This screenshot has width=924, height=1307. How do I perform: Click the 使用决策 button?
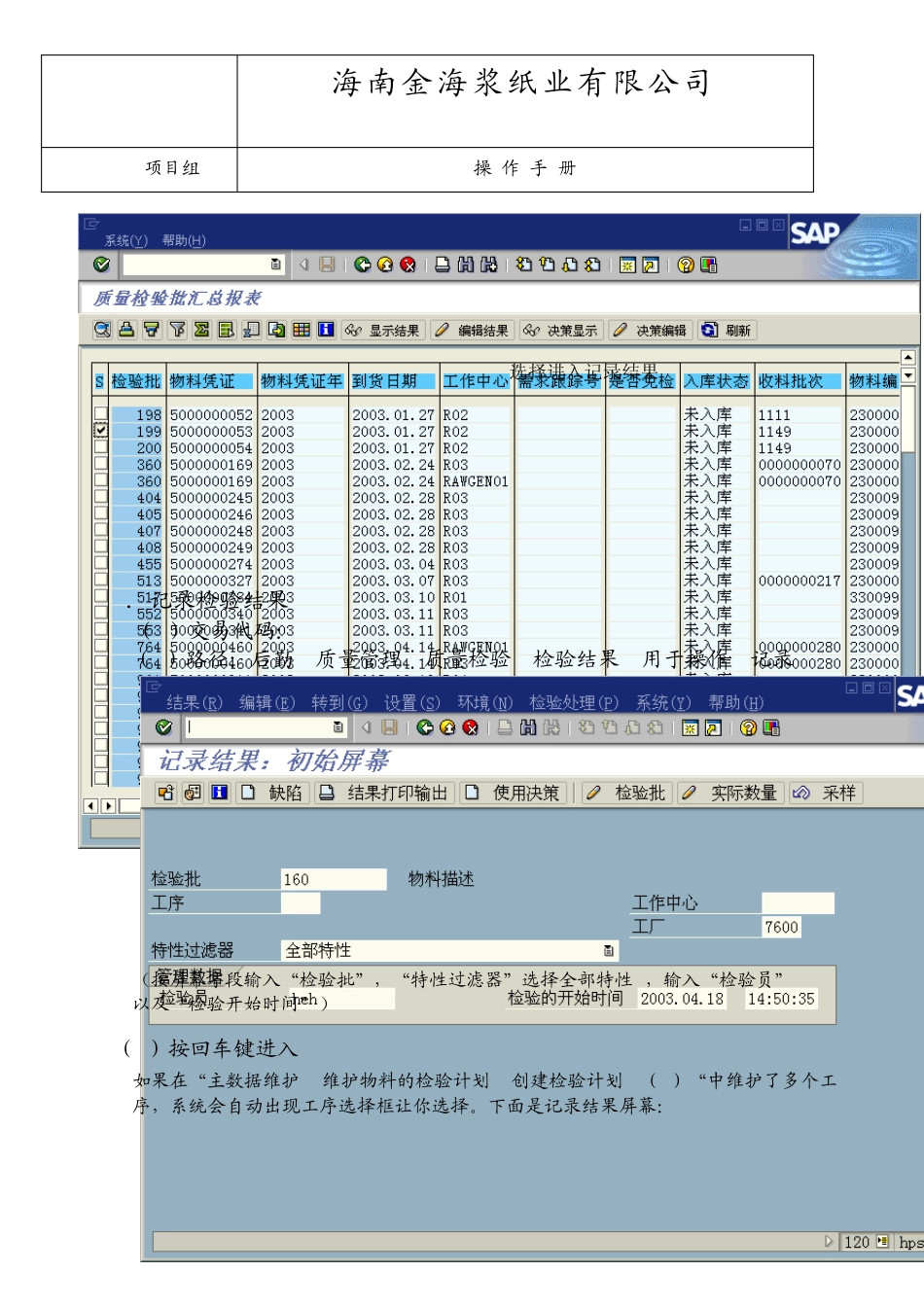515,793
